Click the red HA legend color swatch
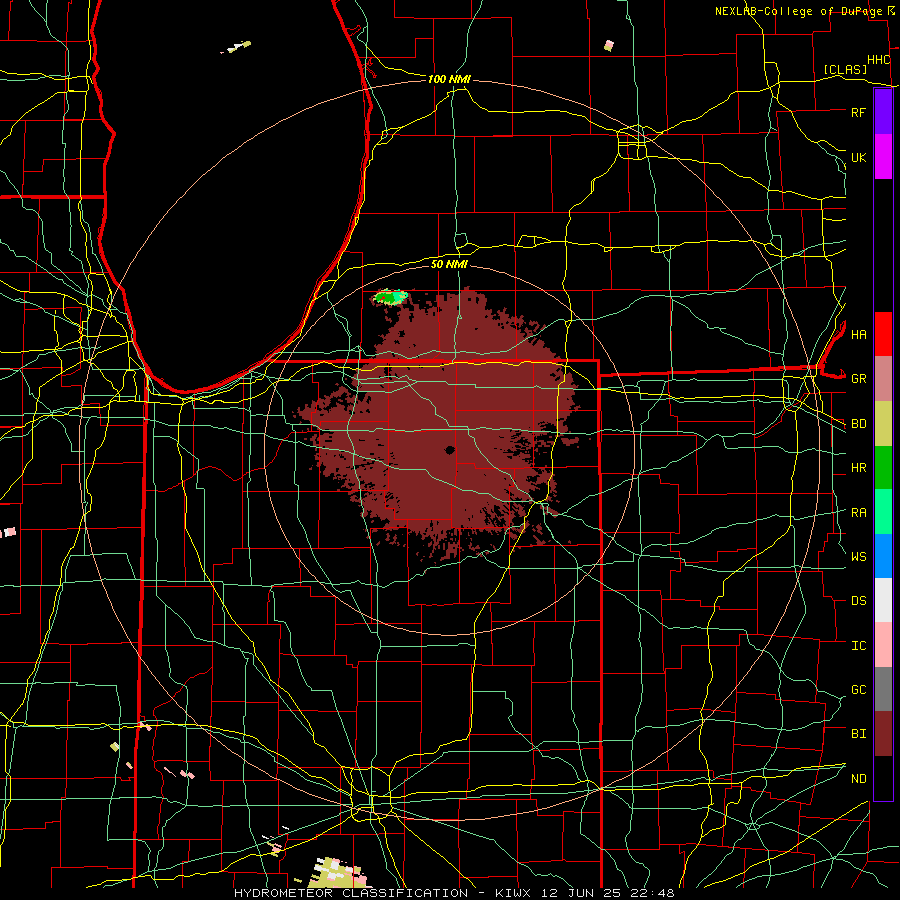Image resolution: width=900 pixels, height=900 pixels. (x=883, y=334)
